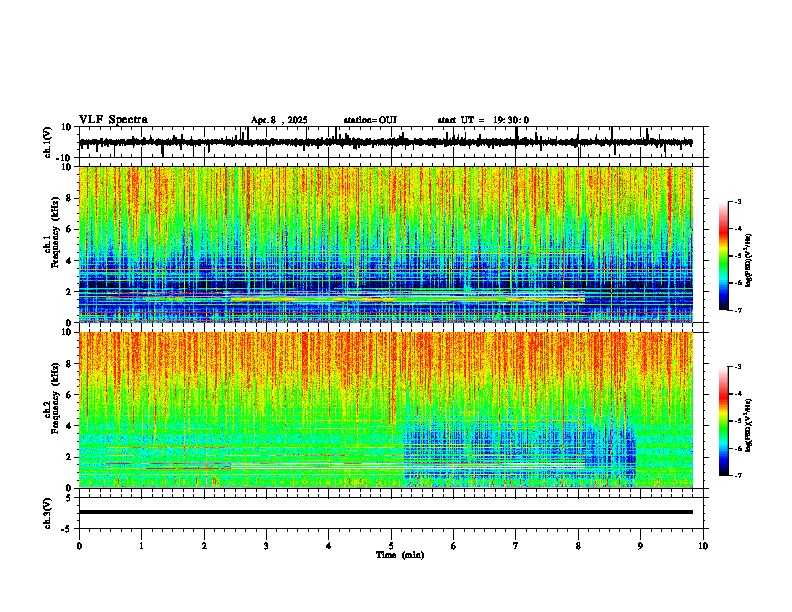Click the ch.1 voltage waveform trace
This screenshot has height=612, width=792.
coord(385,142)
